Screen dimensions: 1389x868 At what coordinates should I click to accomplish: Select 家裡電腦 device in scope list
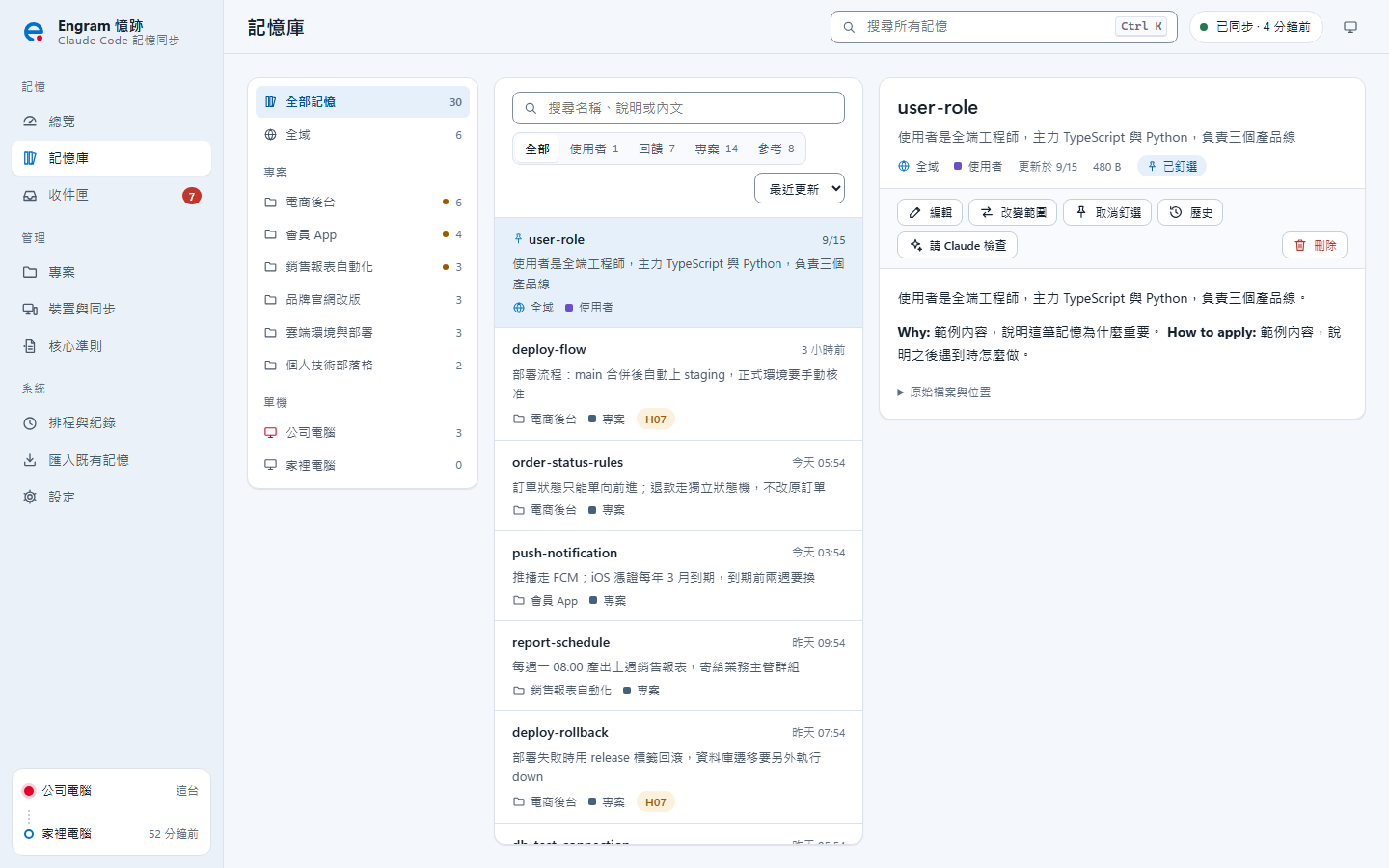pos(363,465)
